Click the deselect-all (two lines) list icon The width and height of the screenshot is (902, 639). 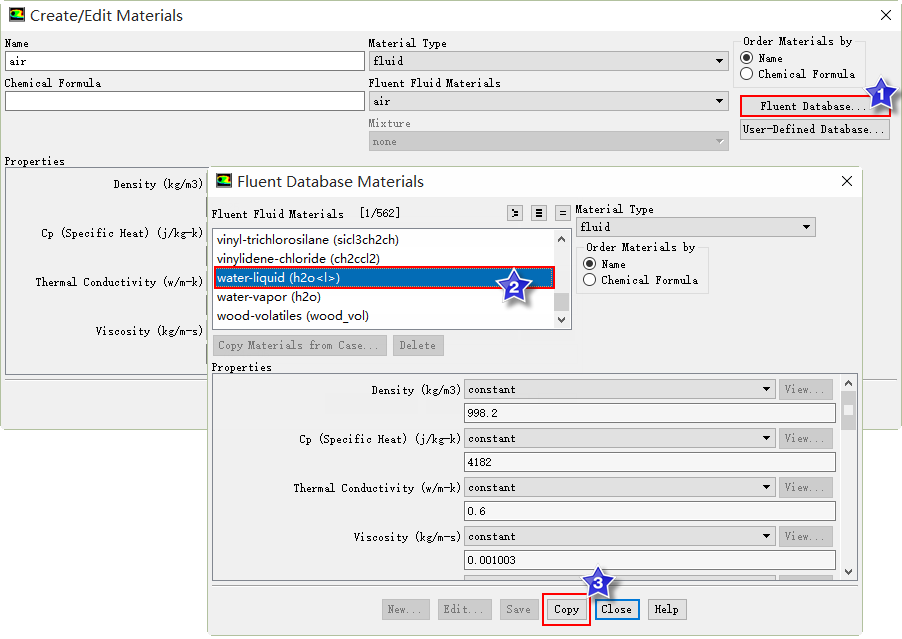click(x=562, y=213)
